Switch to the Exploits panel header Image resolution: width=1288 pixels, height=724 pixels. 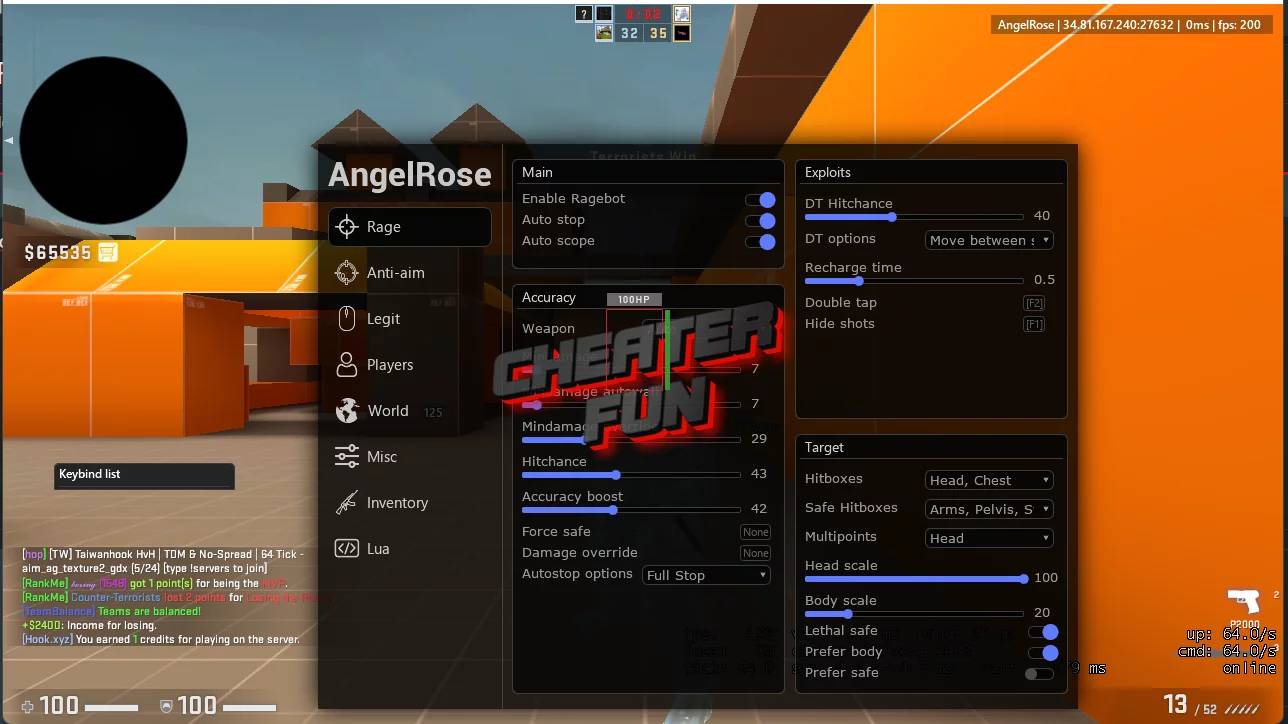click(x=826, y=172)
